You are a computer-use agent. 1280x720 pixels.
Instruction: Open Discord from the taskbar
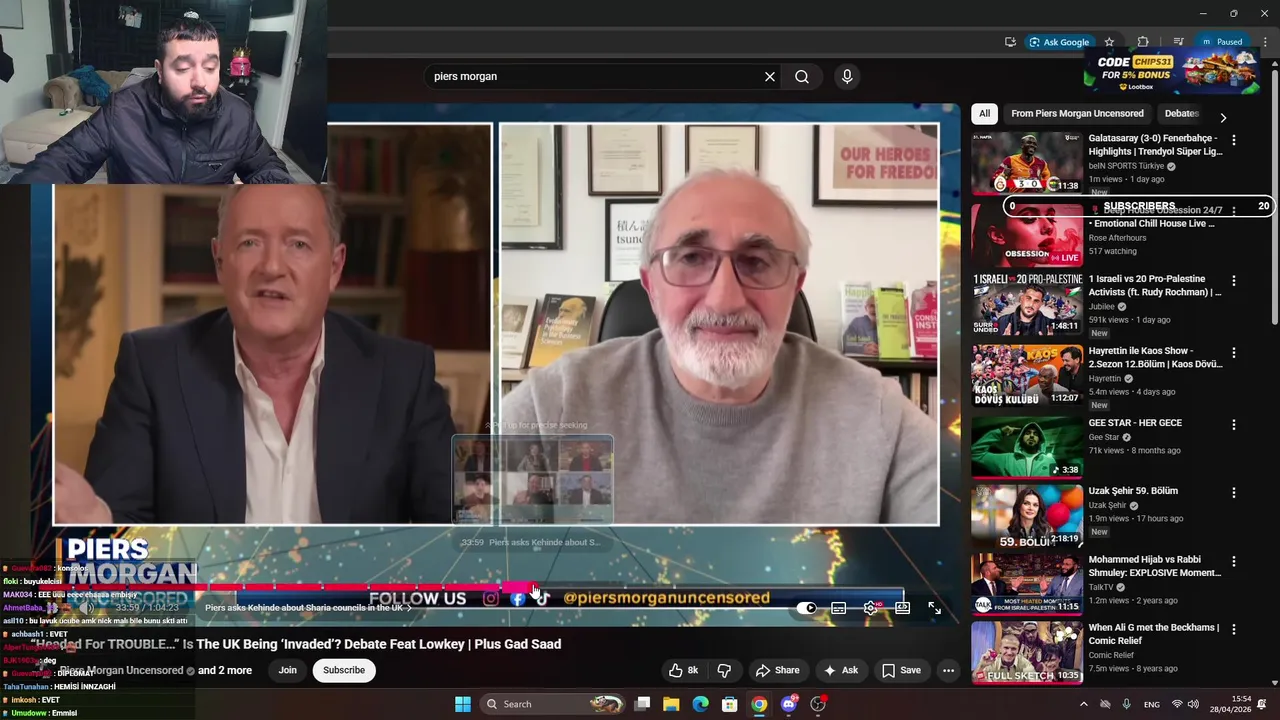789,704
